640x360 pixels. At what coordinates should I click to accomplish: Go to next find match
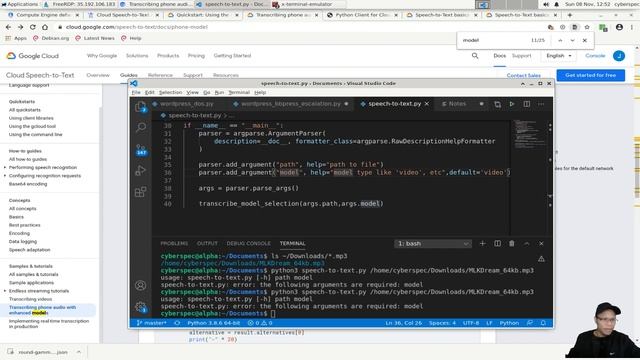coord(573,40)
